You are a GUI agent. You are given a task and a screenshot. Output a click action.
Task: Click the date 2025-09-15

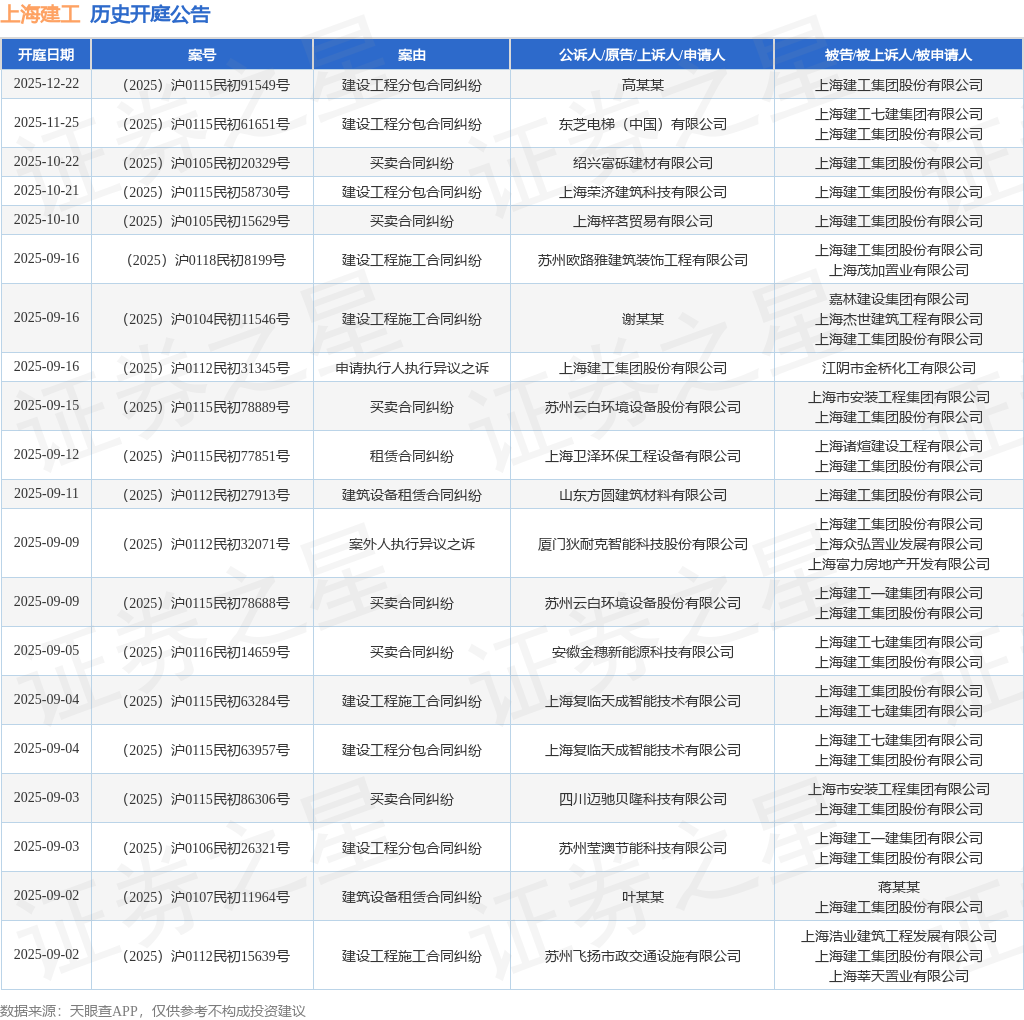coord(46,406)
